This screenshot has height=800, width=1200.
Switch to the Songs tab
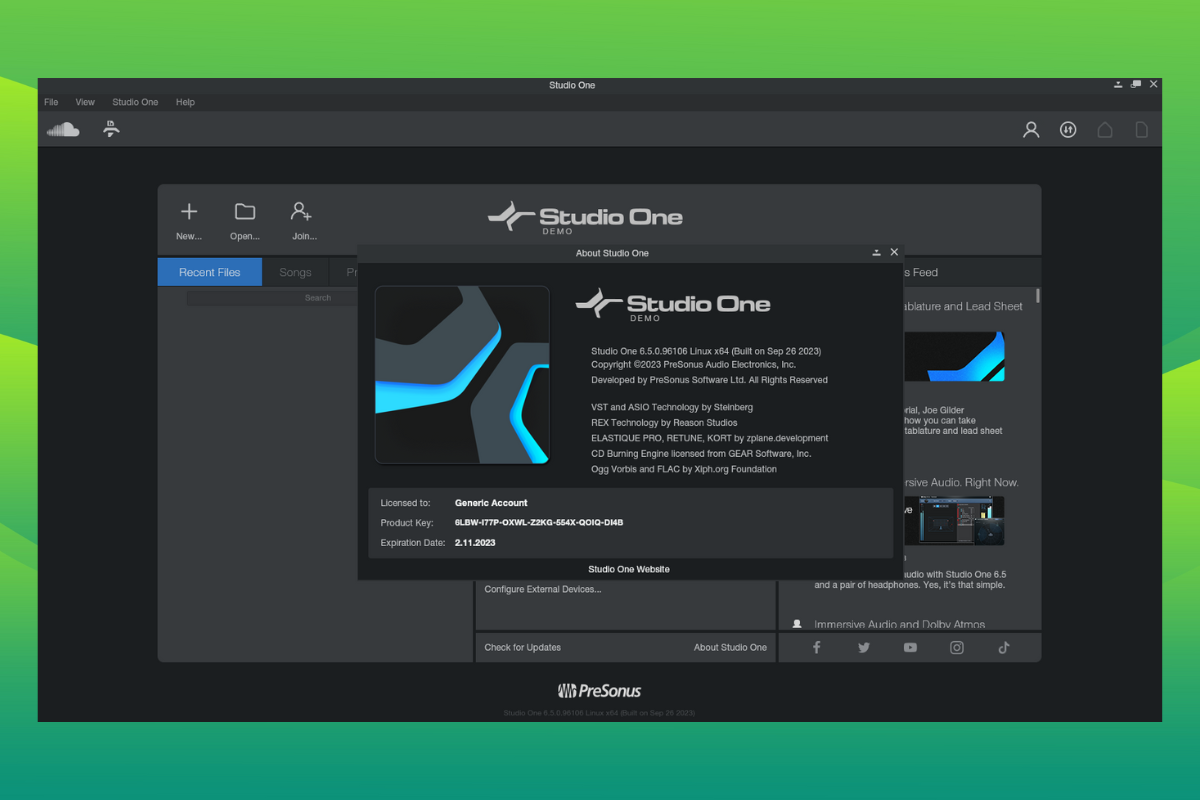tap(295, 271)
